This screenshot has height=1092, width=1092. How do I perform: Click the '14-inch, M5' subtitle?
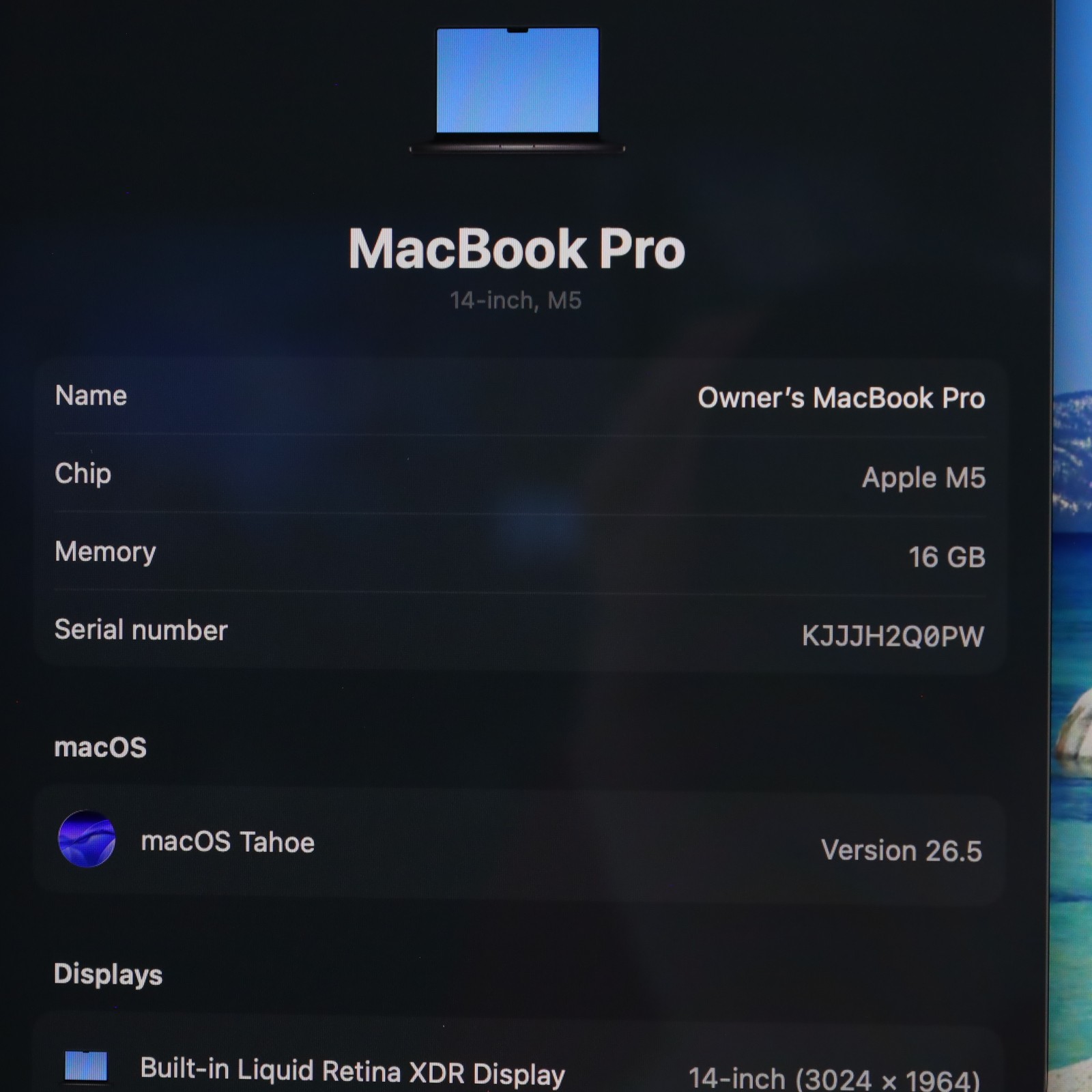[515, 300]
